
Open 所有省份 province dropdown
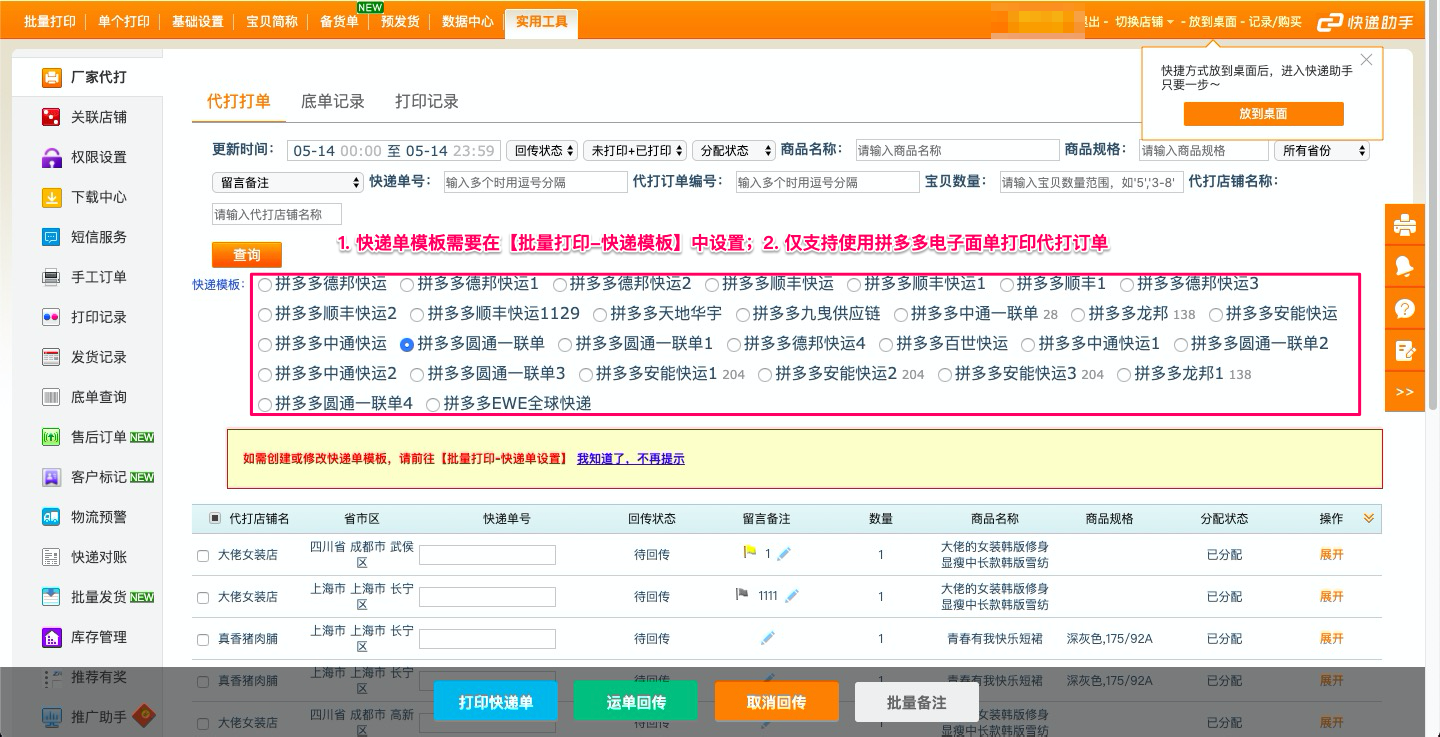pos(1321,150)
